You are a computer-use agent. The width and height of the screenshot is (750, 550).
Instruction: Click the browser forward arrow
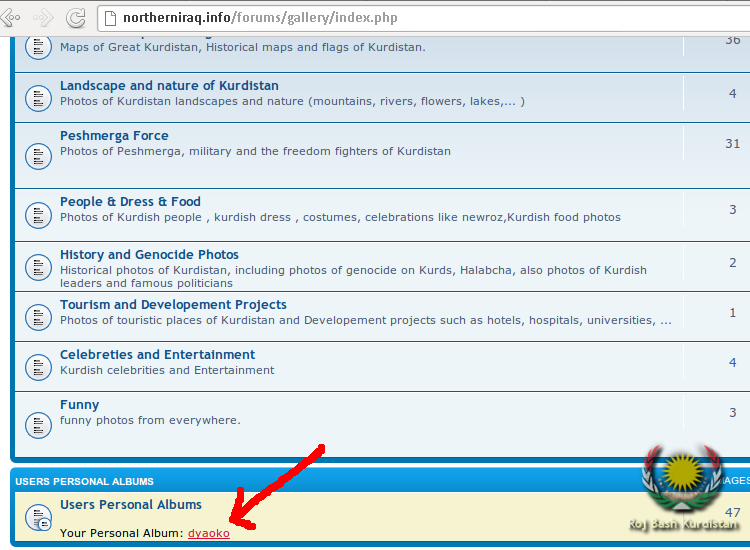(x=43, y=17)
